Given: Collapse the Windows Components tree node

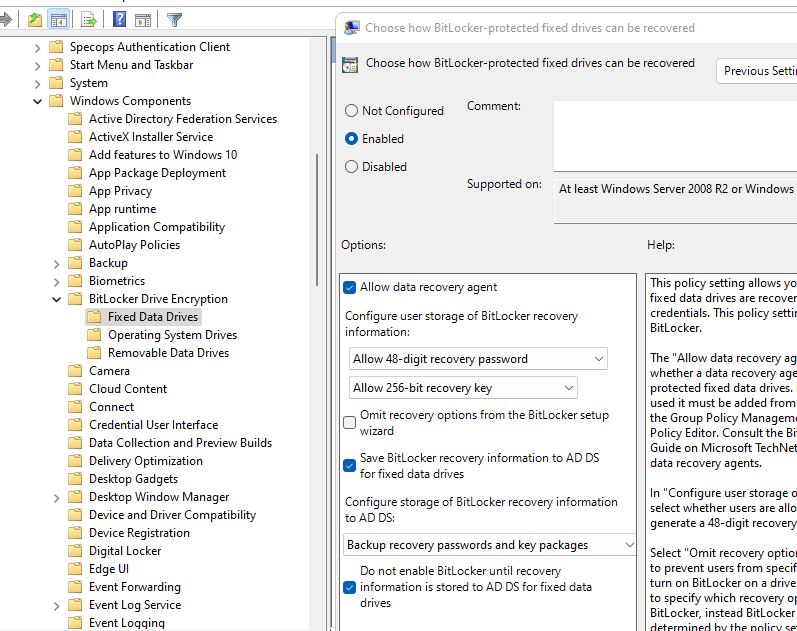Looking at the screenshot, I should [37, 101].
